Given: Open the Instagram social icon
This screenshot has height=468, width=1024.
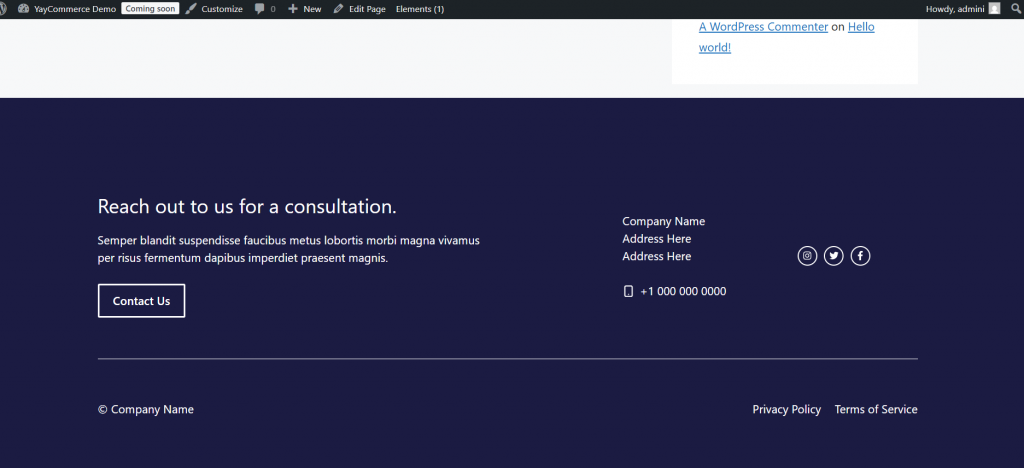Looking at the screenshot, I should pyautogui.click(x=807, y=256).
